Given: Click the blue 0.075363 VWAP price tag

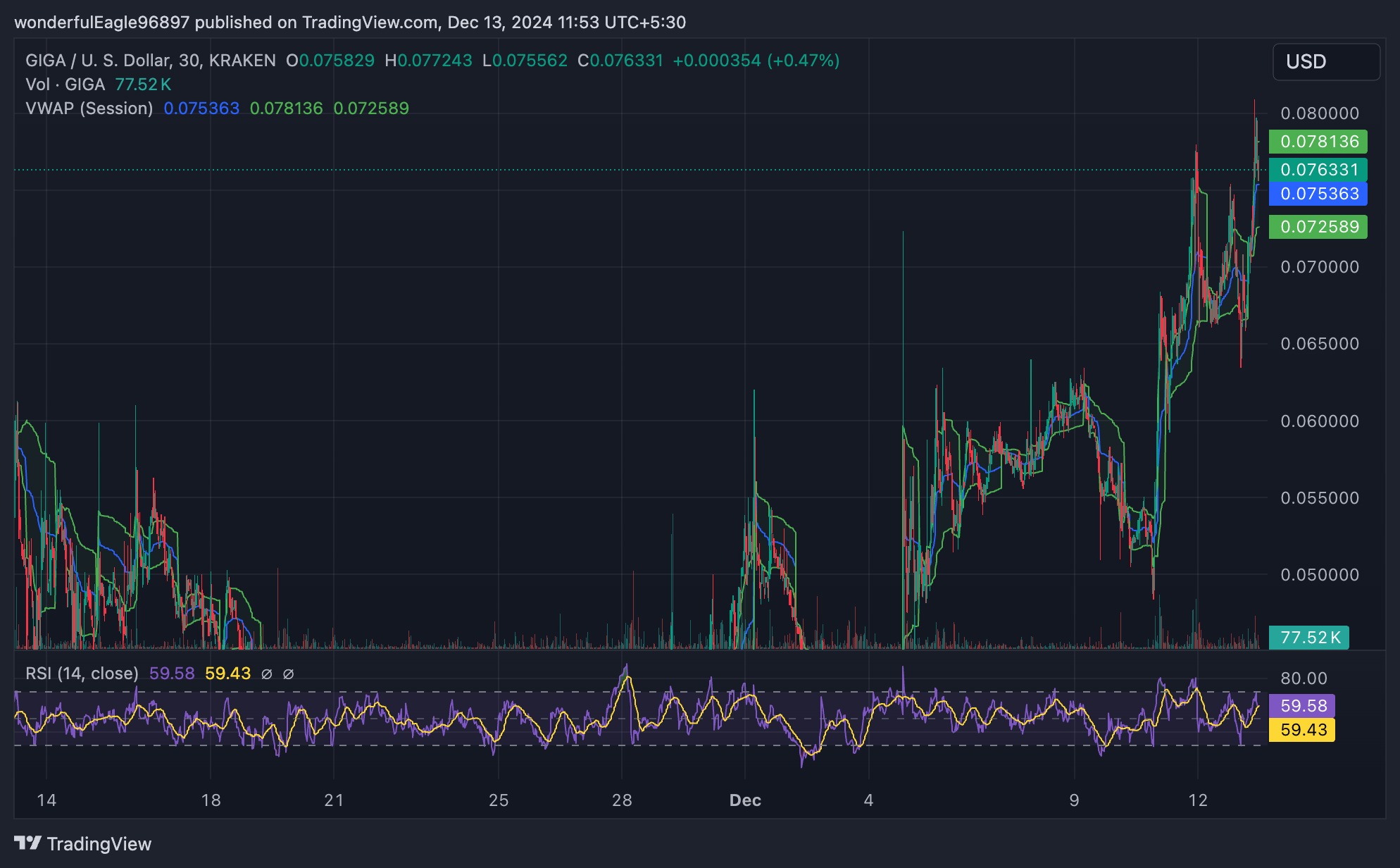Looking at the screenshot, I should point(1318,194).
